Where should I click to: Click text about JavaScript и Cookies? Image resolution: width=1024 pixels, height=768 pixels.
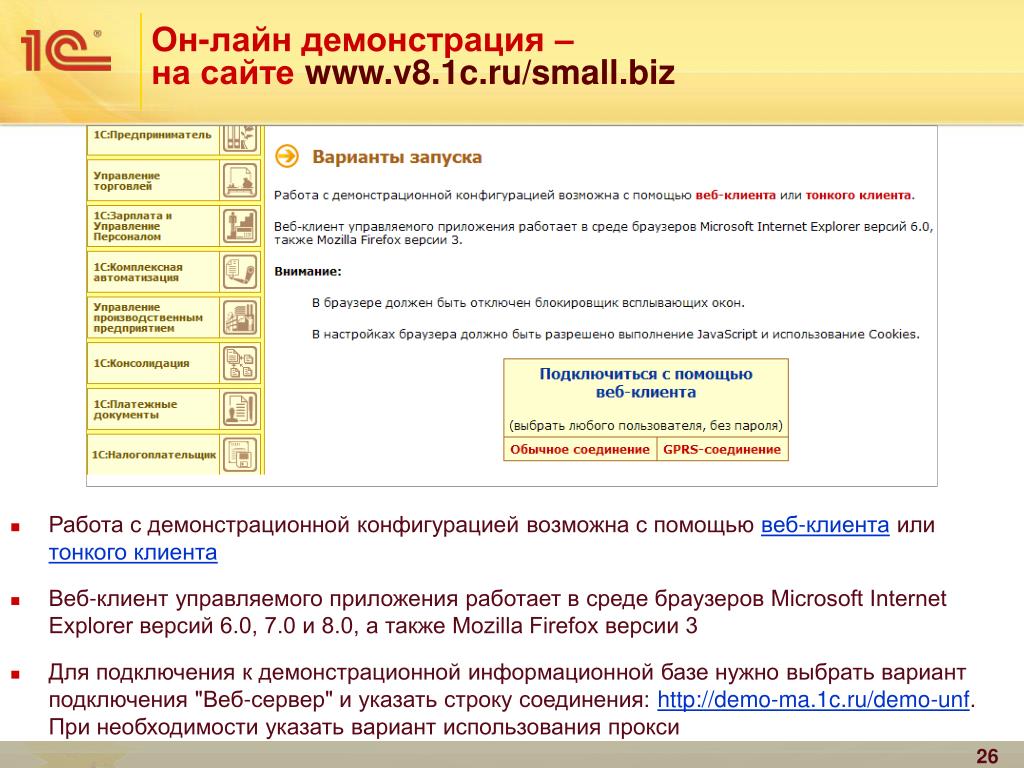(x=615, y=334)
